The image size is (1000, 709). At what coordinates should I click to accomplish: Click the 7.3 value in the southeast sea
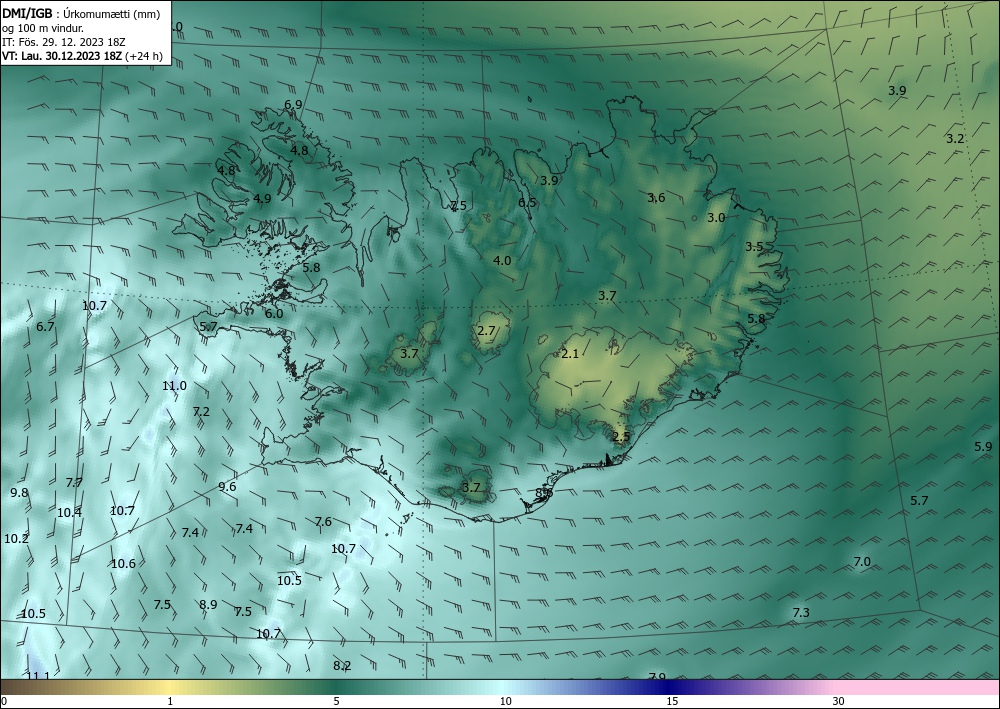[801, 613]
